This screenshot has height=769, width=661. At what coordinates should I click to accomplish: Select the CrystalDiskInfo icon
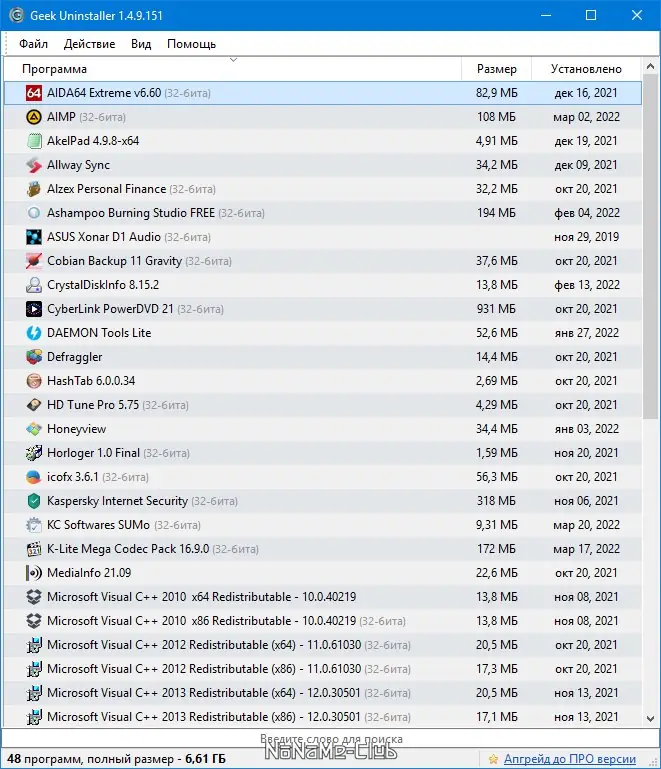34,285
